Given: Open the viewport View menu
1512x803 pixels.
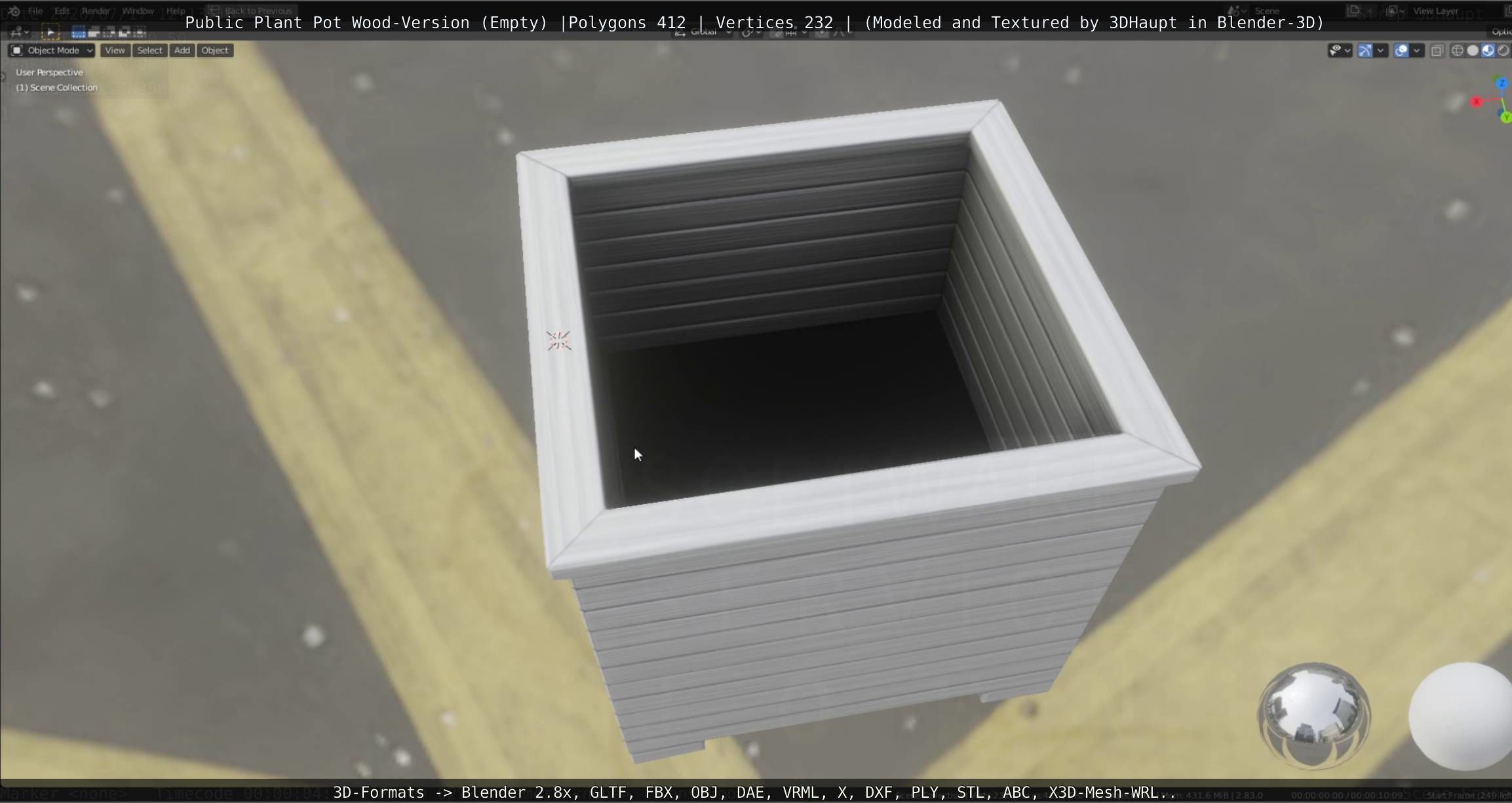Looking at the screenshot, I should click(115, 50).
